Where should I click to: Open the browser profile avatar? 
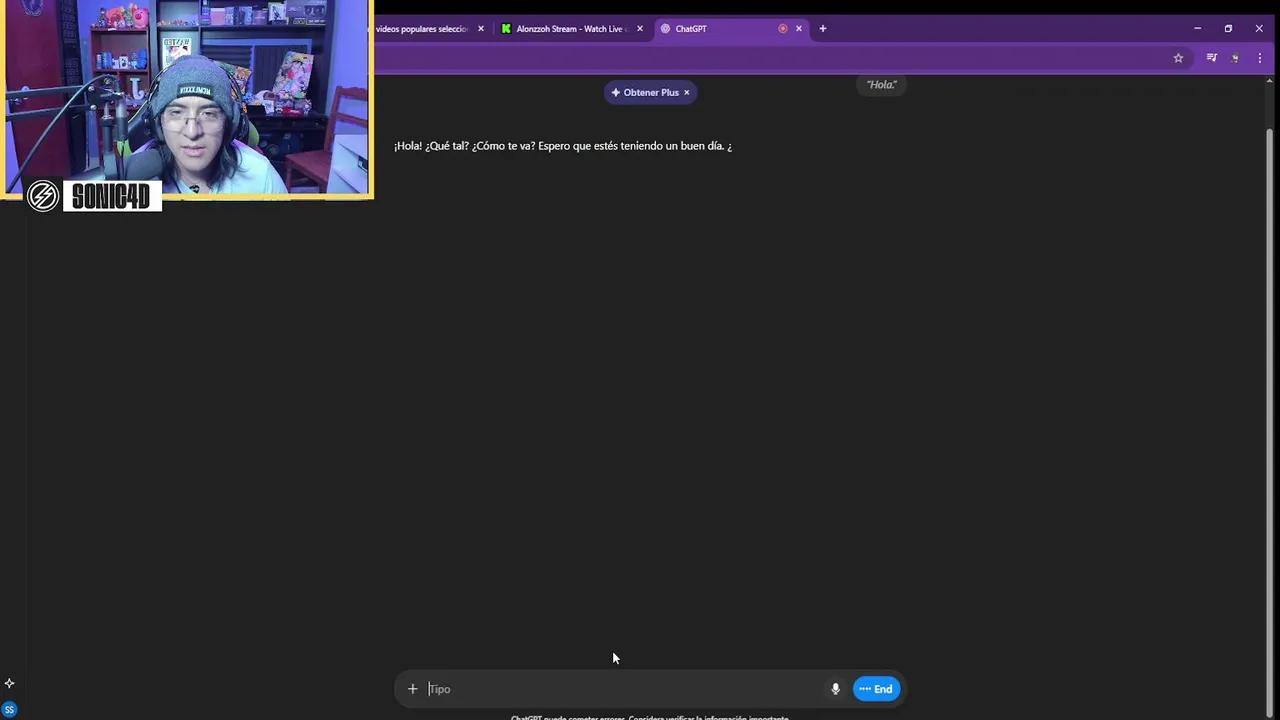tap(1236, 58)
